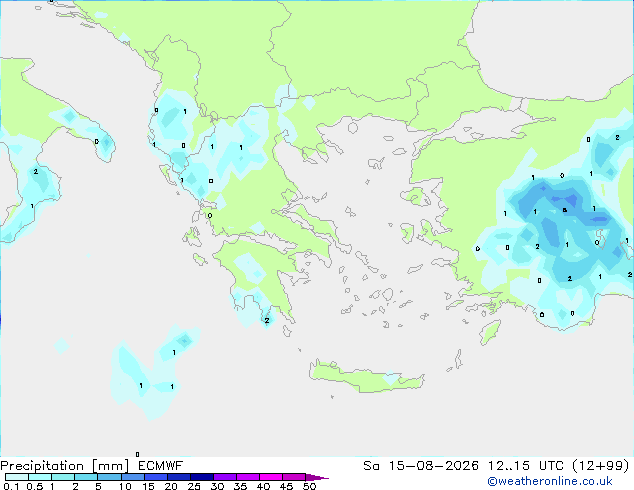Click the legend label "0.1"

11,486
